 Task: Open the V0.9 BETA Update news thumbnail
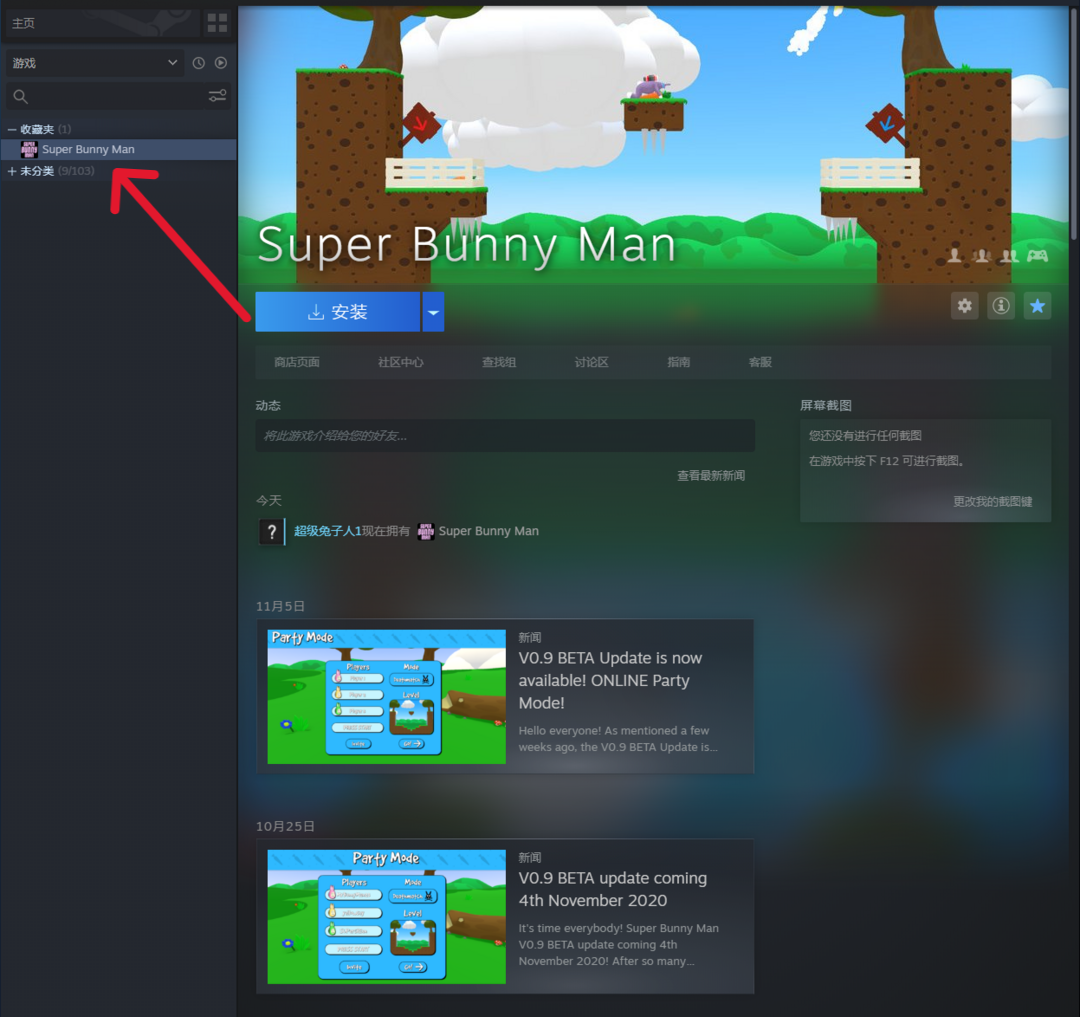tap(386, 696)
